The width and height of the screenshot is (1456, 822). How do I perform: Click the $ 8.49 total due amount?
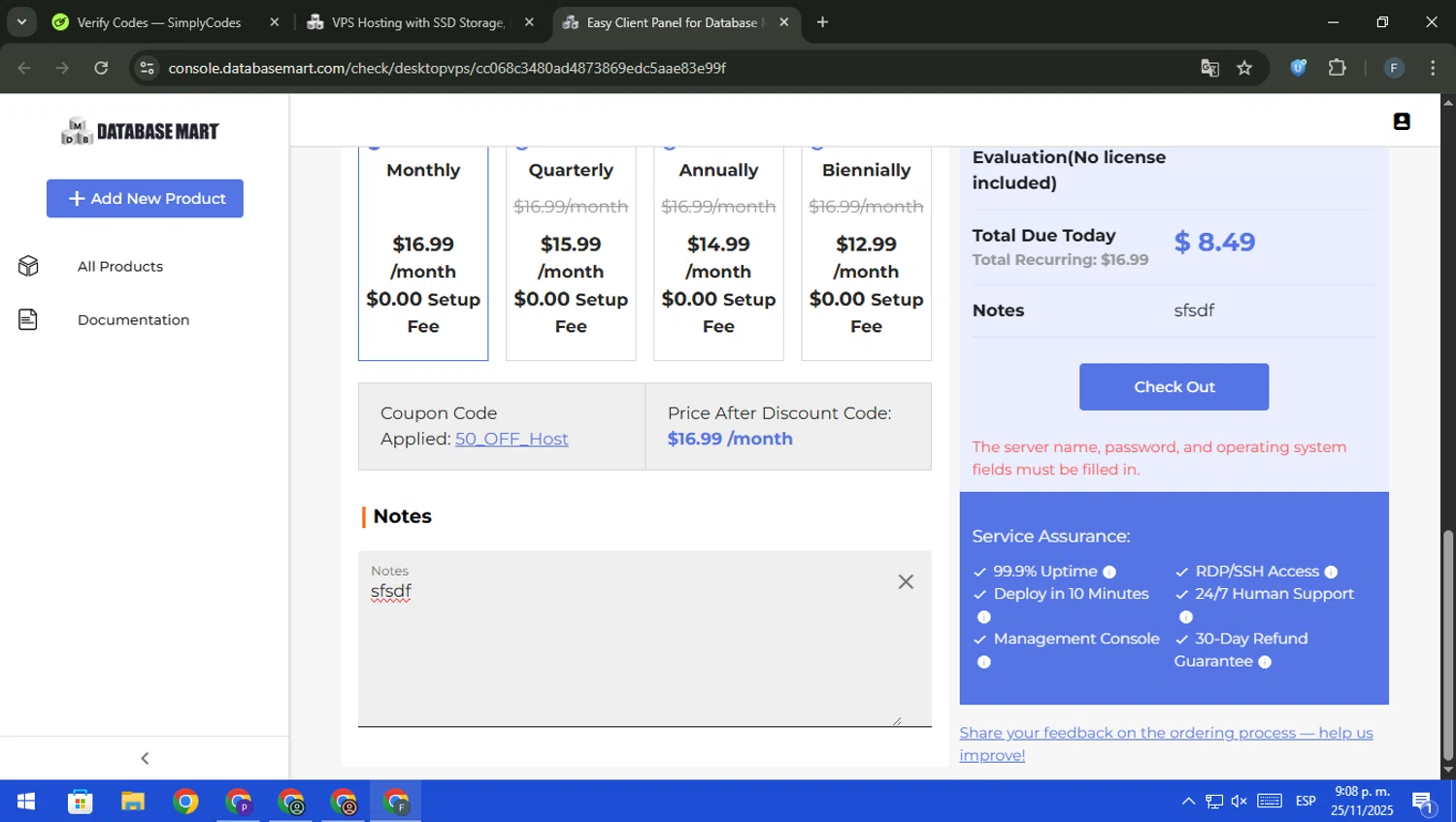pyautogui.click(x=1214, y=242)
